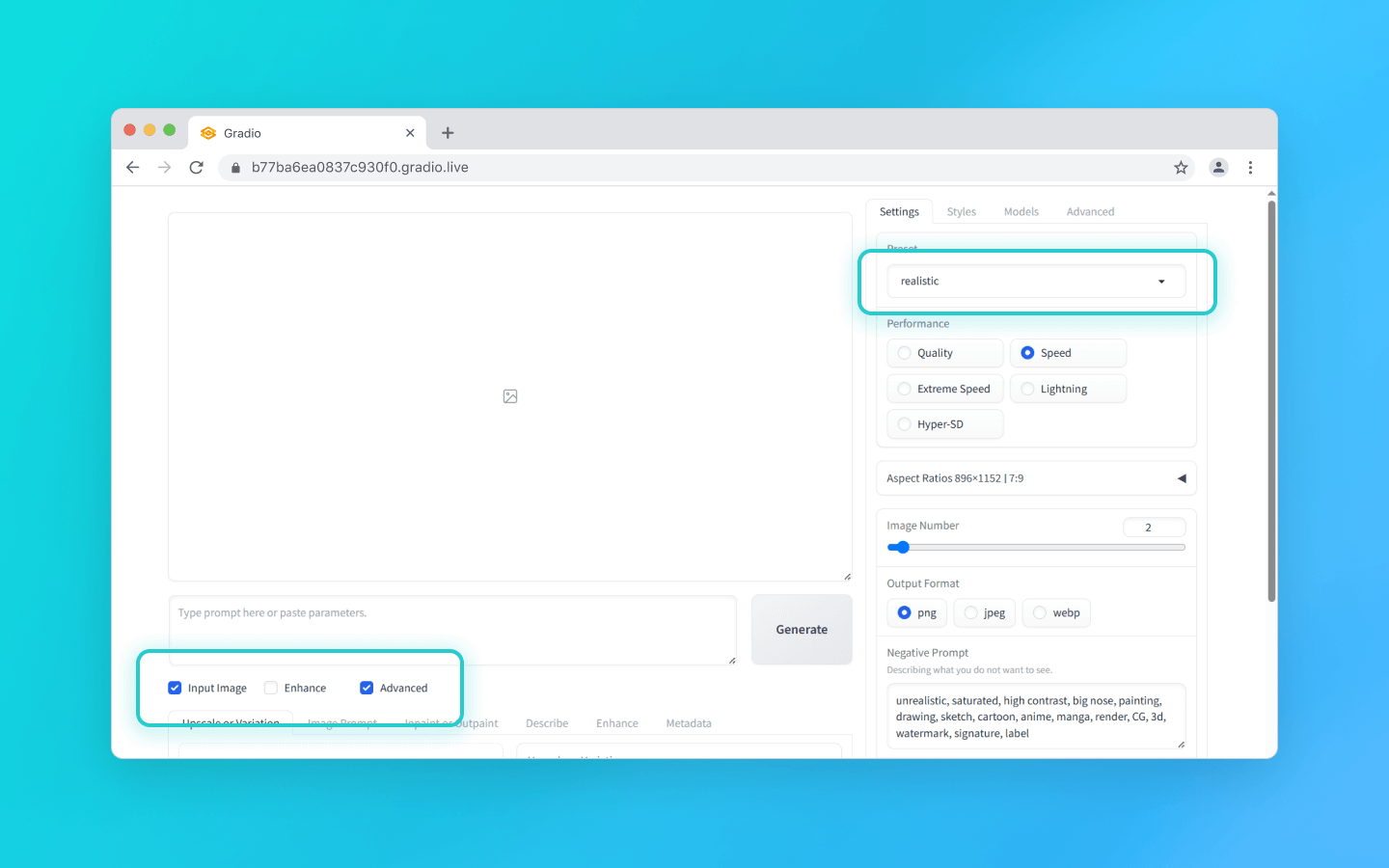
Task: Click the empty image preview area
Action: point(510,396)
